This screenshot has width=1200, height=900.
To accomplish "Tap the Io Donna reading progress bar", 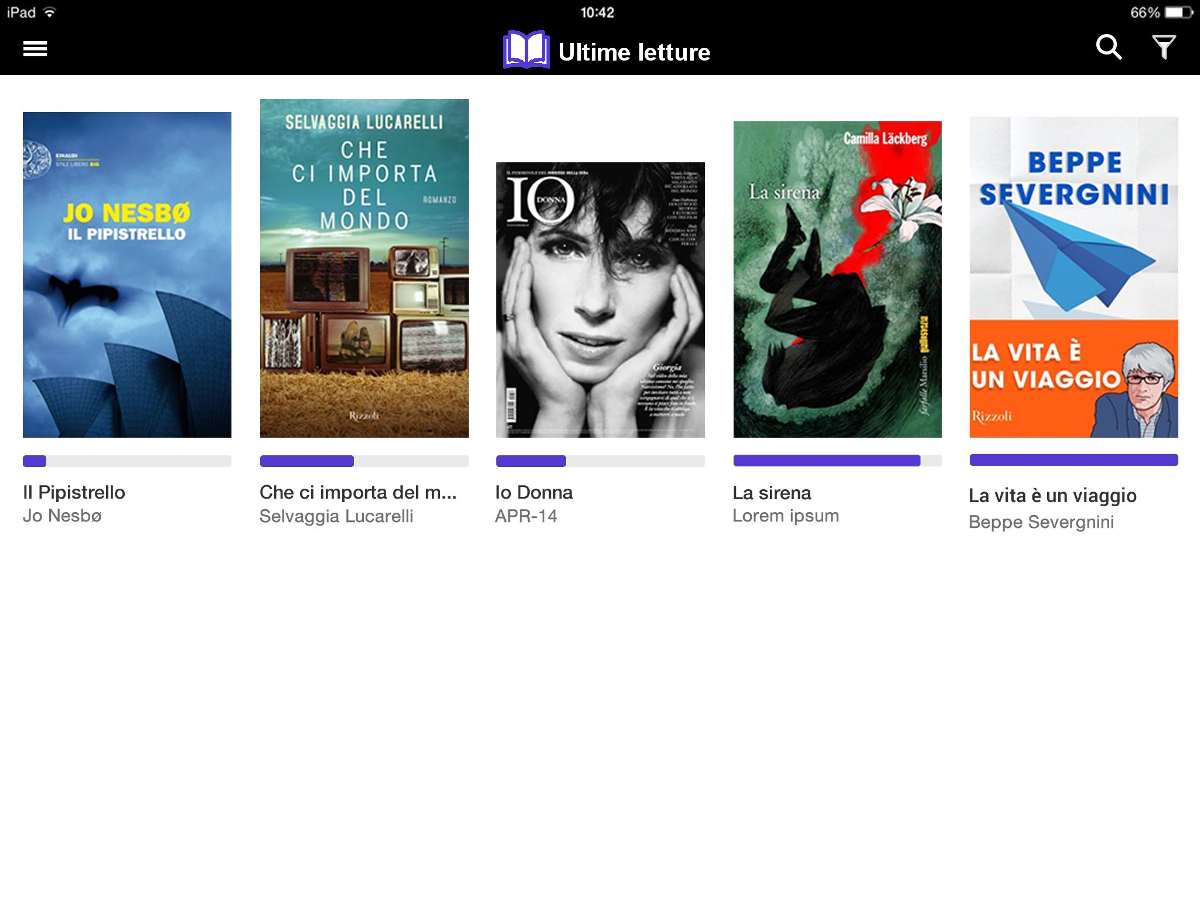I will [600, 461].
